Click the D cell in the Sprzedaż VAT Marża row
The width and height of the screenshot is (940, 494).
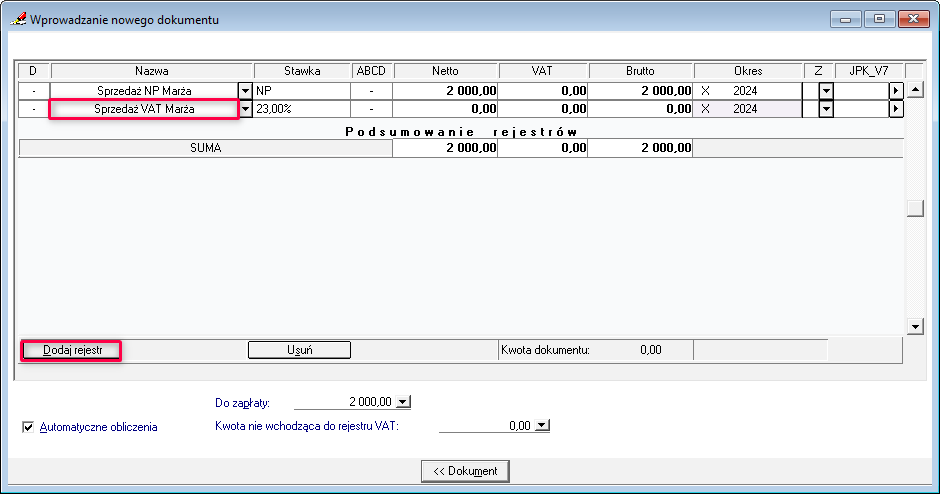(34, 109)
